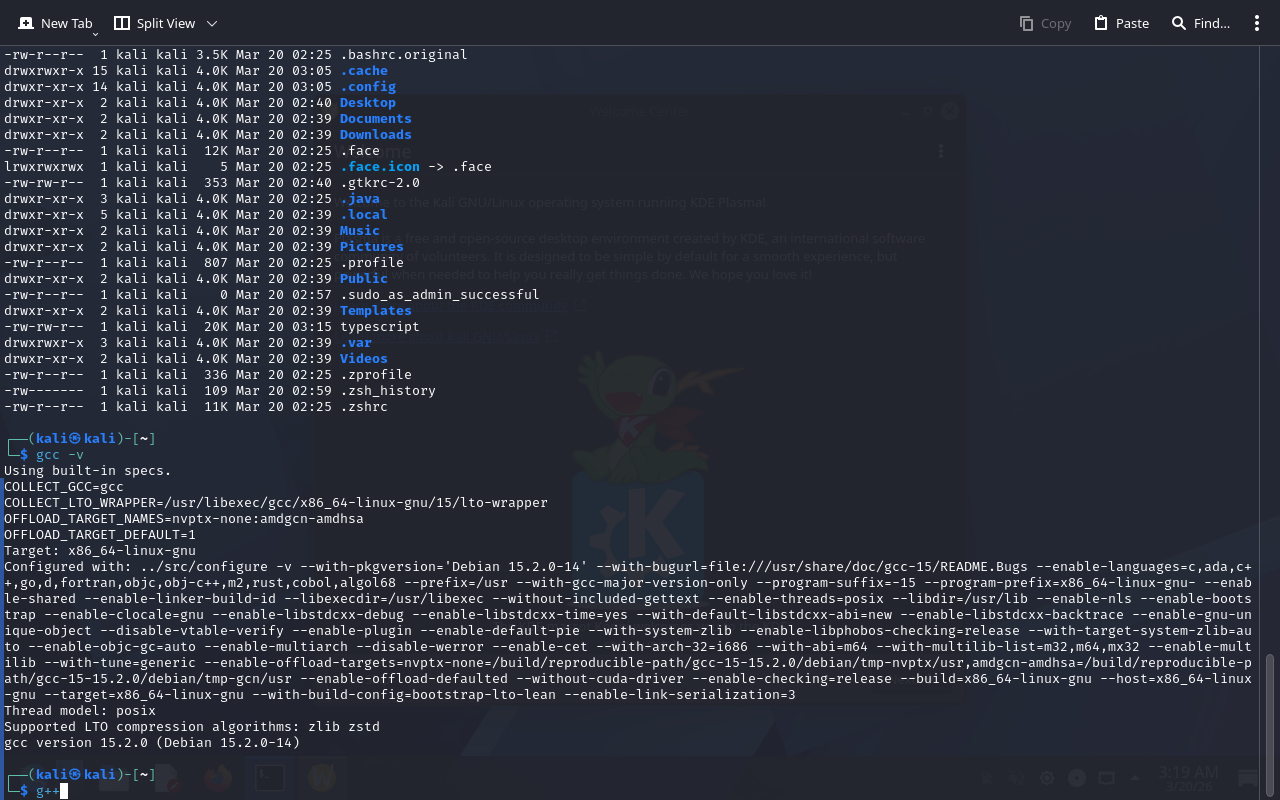Open the three-dot hamburger menu
The image size is (1280, 800).
click(1257, 23)
